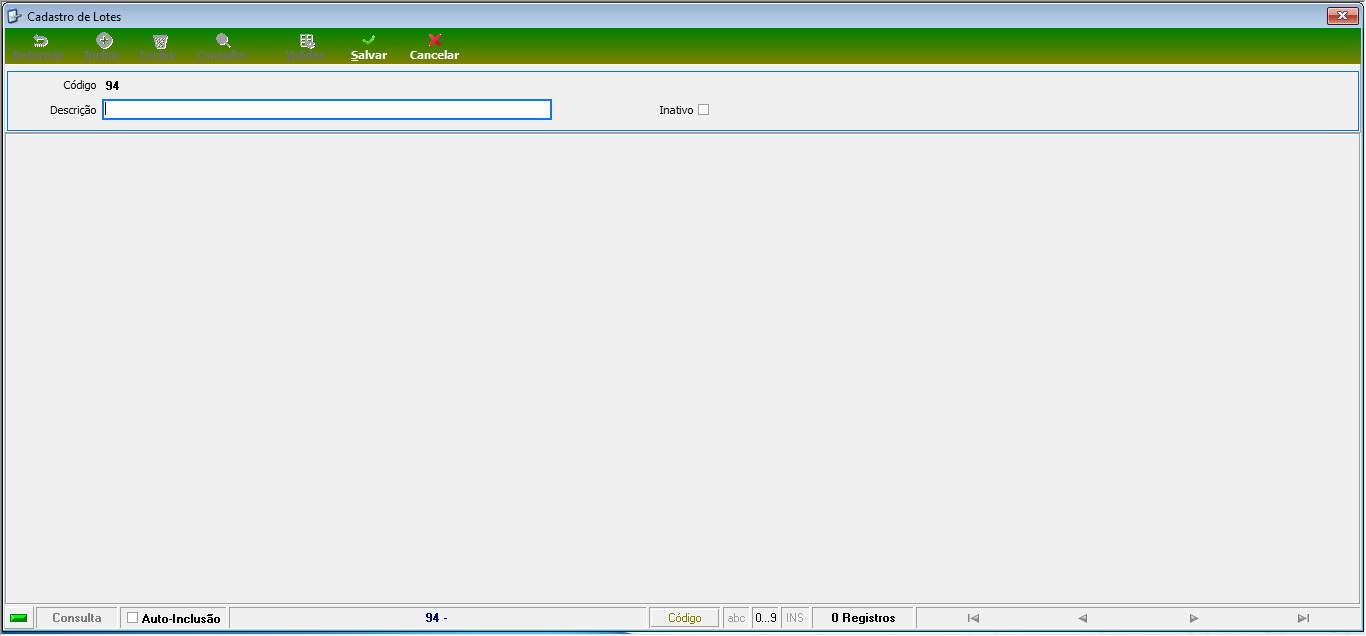Click the Código button in status bar
1366x636 pixels.
(x=685, y=618)
